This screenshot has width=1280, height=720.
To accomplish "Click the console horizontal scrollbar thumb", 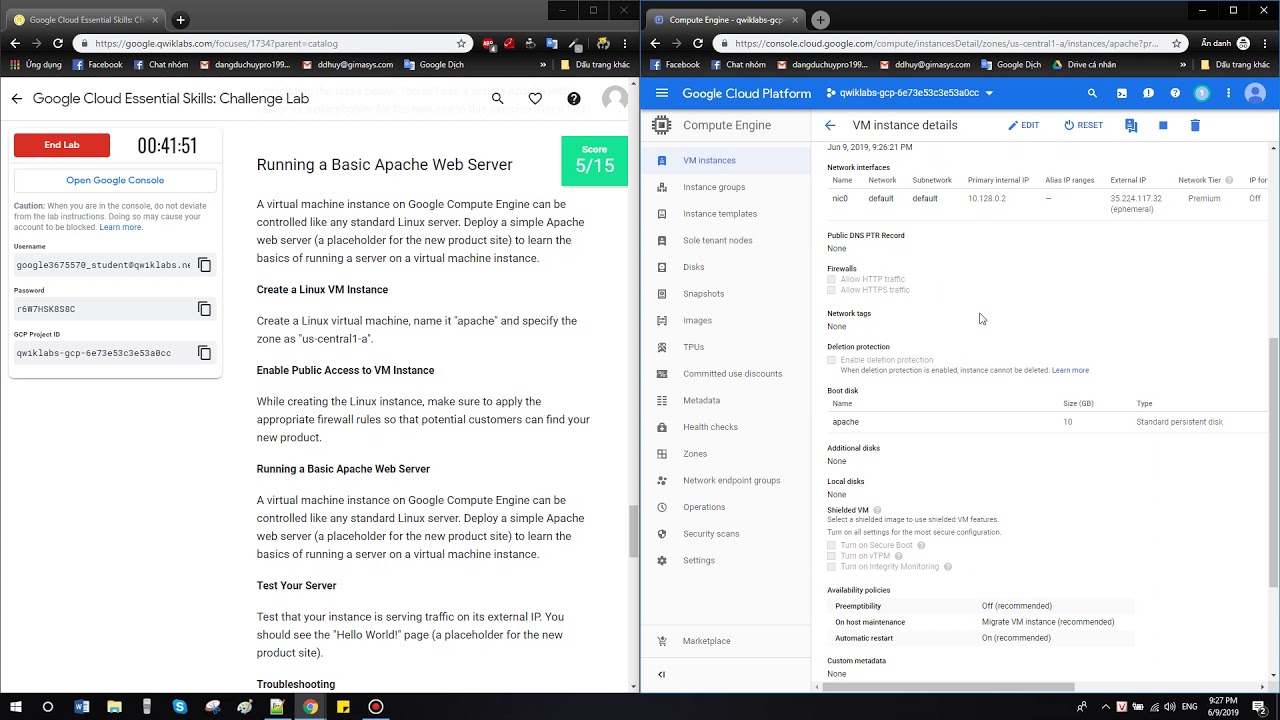I will point(951,687).
